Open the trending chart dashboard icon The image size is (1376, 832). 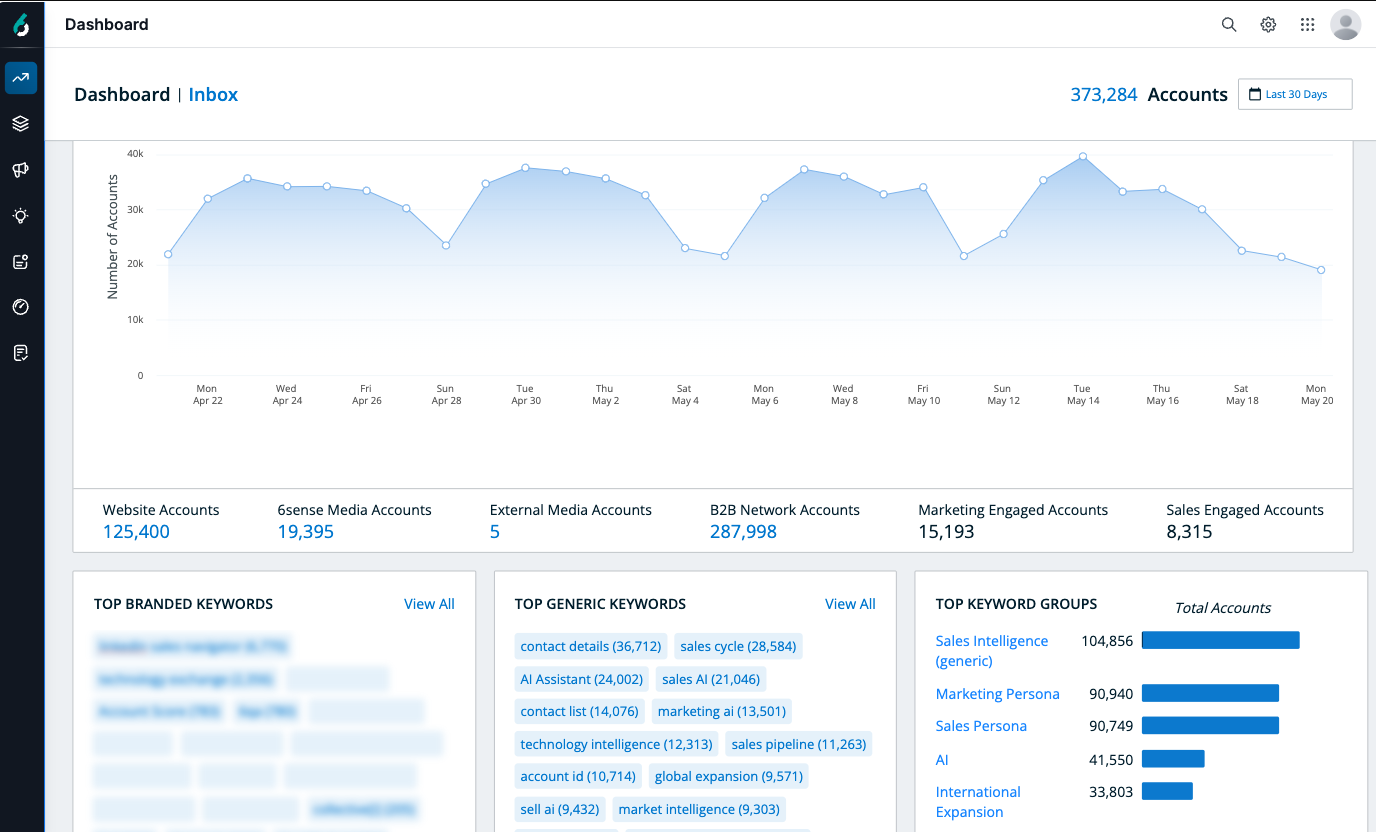click(21, 78)
